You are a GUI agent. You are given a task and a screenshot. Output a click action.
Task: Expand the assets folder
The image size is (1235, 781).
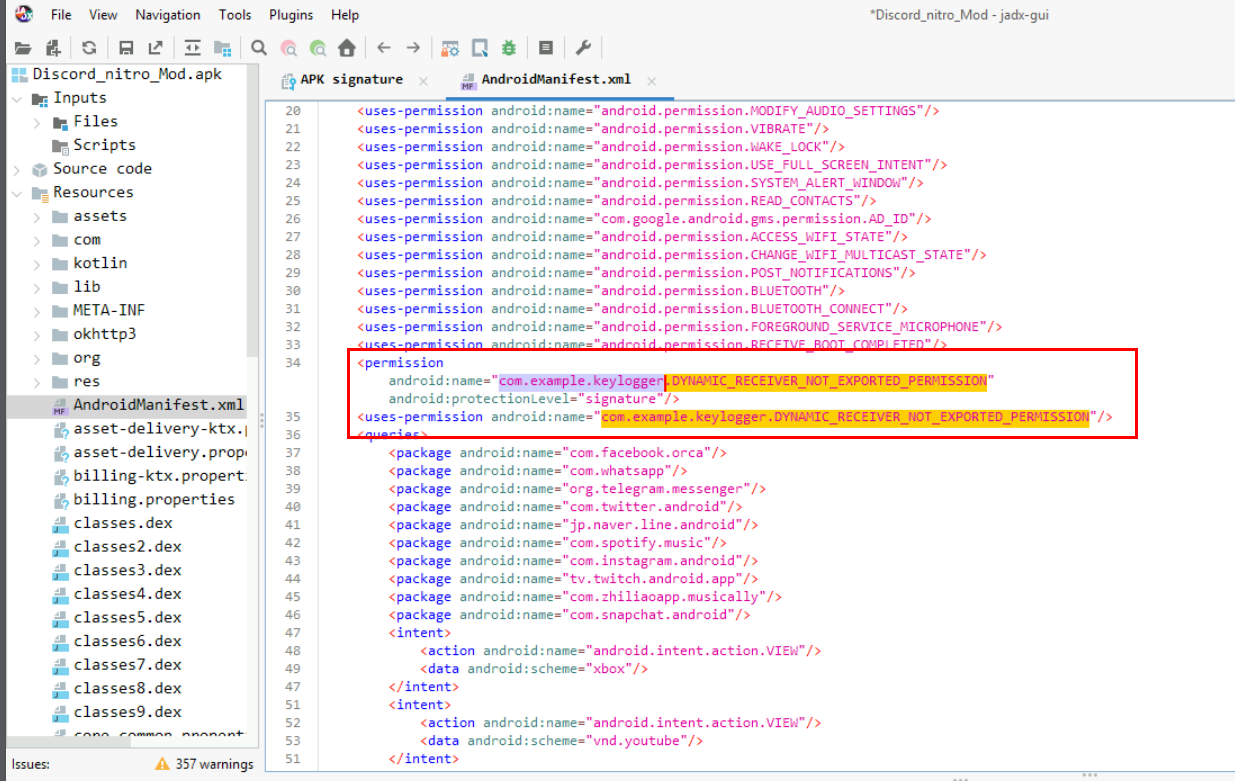click(37, 216)
